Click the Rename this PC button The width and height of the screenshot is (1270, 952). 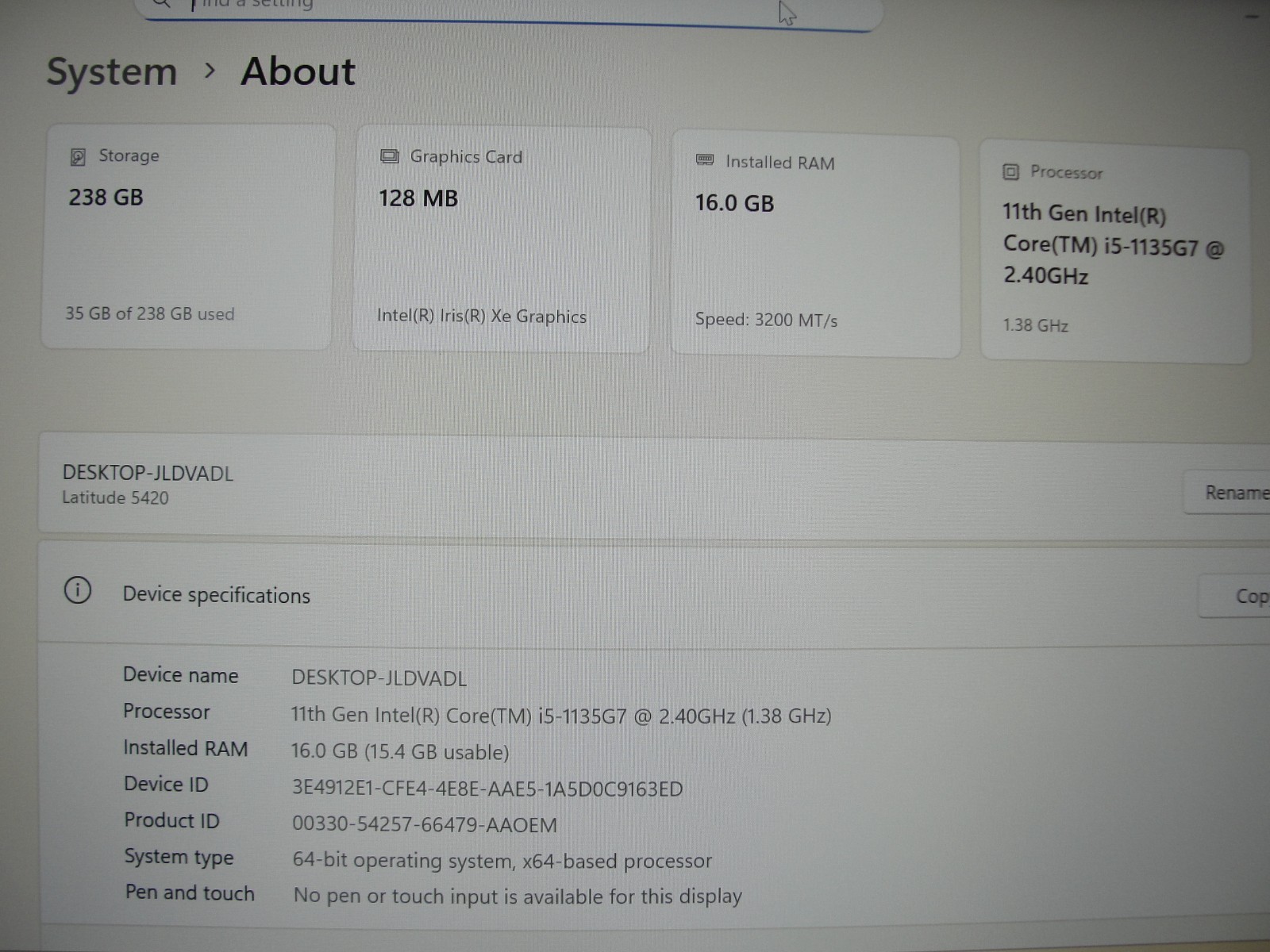(1227, 493)
